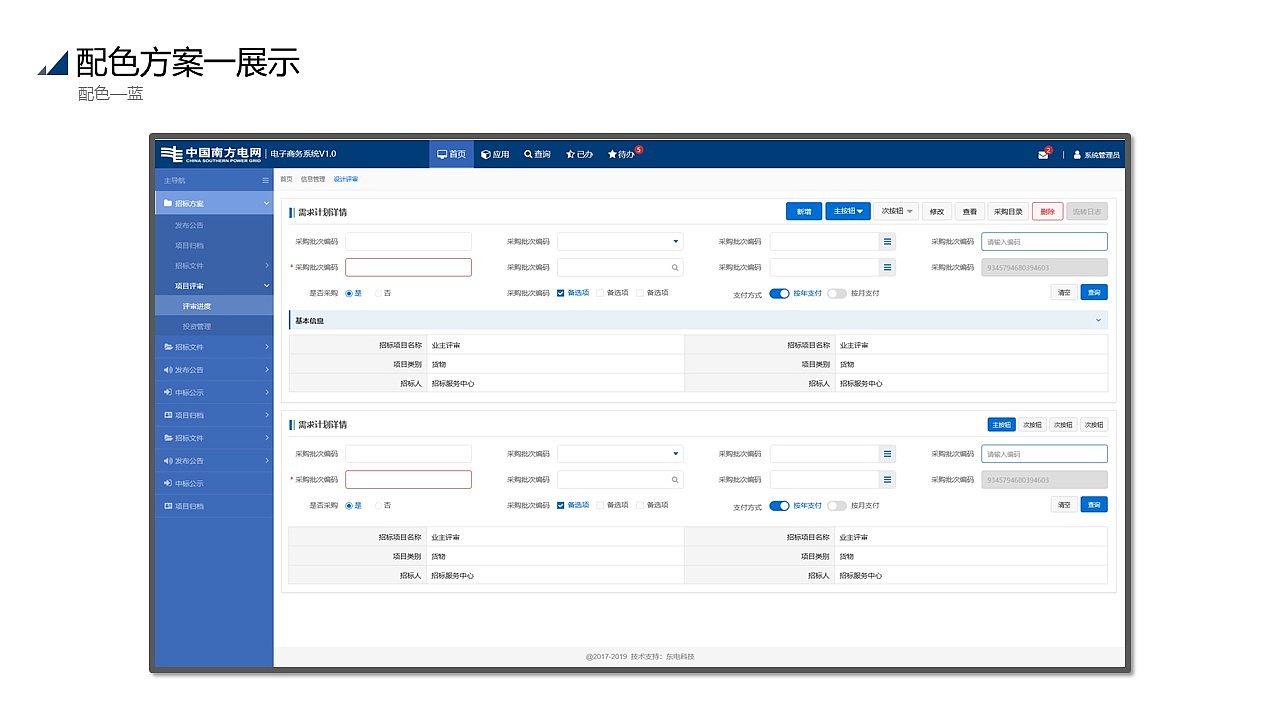
Task: Turn off 按年支付 switch in lower panel
Action: (780, 506)
